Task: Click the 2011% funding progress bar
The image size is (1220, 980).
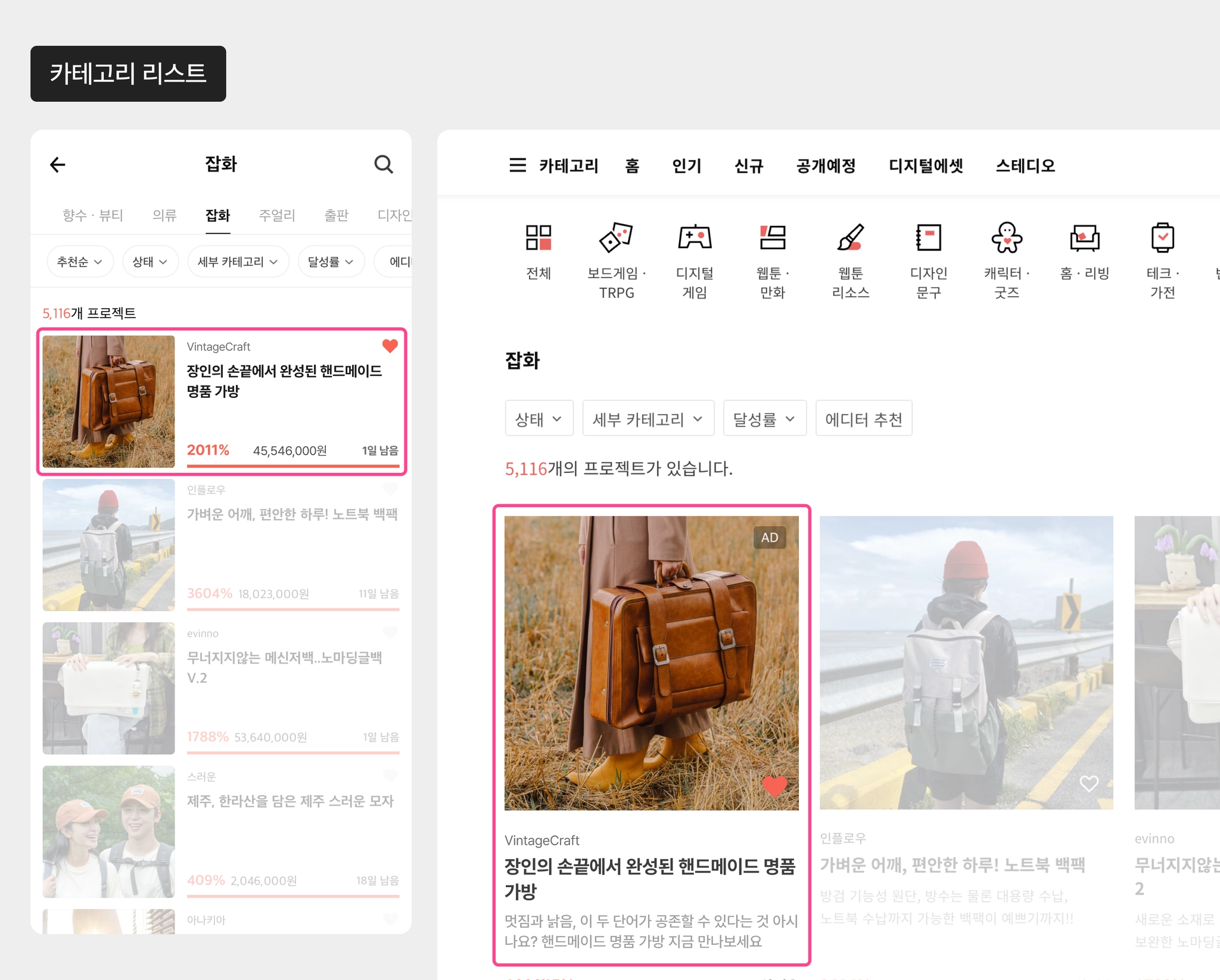Action: point(292,465)
